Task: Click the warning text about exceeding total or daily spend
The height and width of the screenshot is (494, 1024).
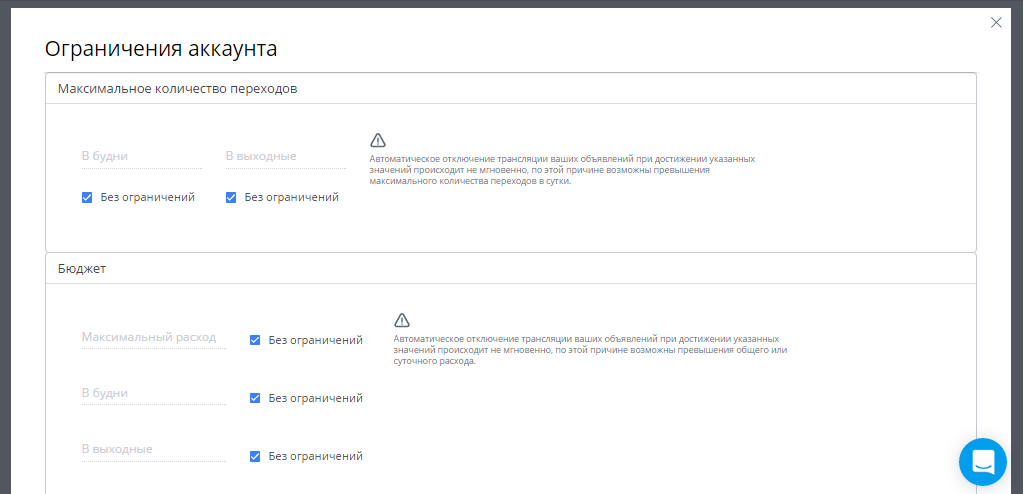Action: pos(590,350)
